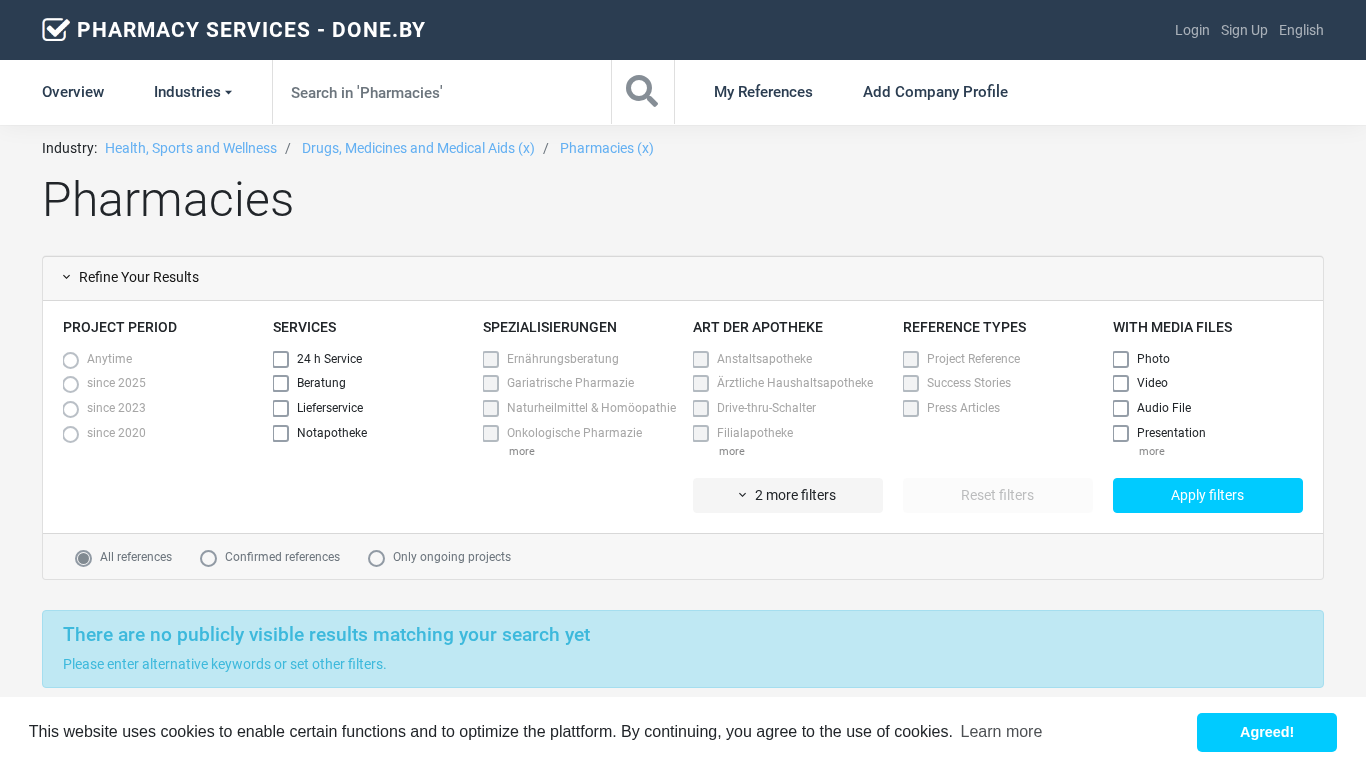Expand the 2 more filters button
The width and height of the screenshot is (1366, 768).
click(787, 495)
